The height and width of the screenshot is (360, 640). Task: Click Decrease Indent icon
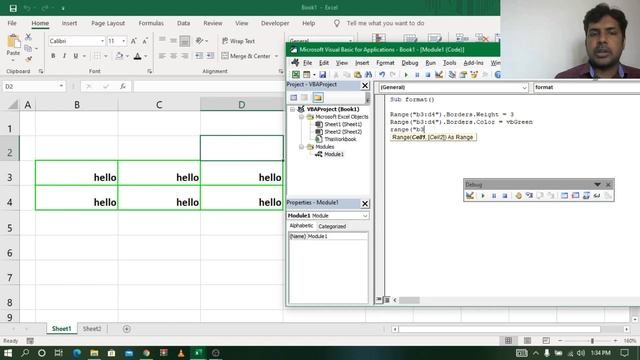(x=199, y=56)
